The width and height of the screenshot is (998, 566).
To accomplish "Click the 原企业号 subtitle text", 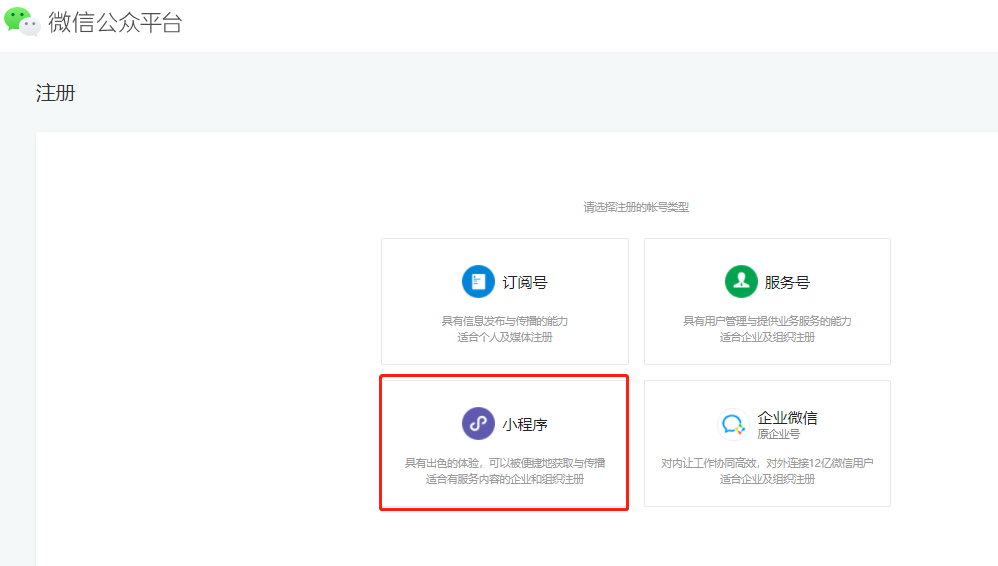I will pyautogui.click(x=778, y=434).
